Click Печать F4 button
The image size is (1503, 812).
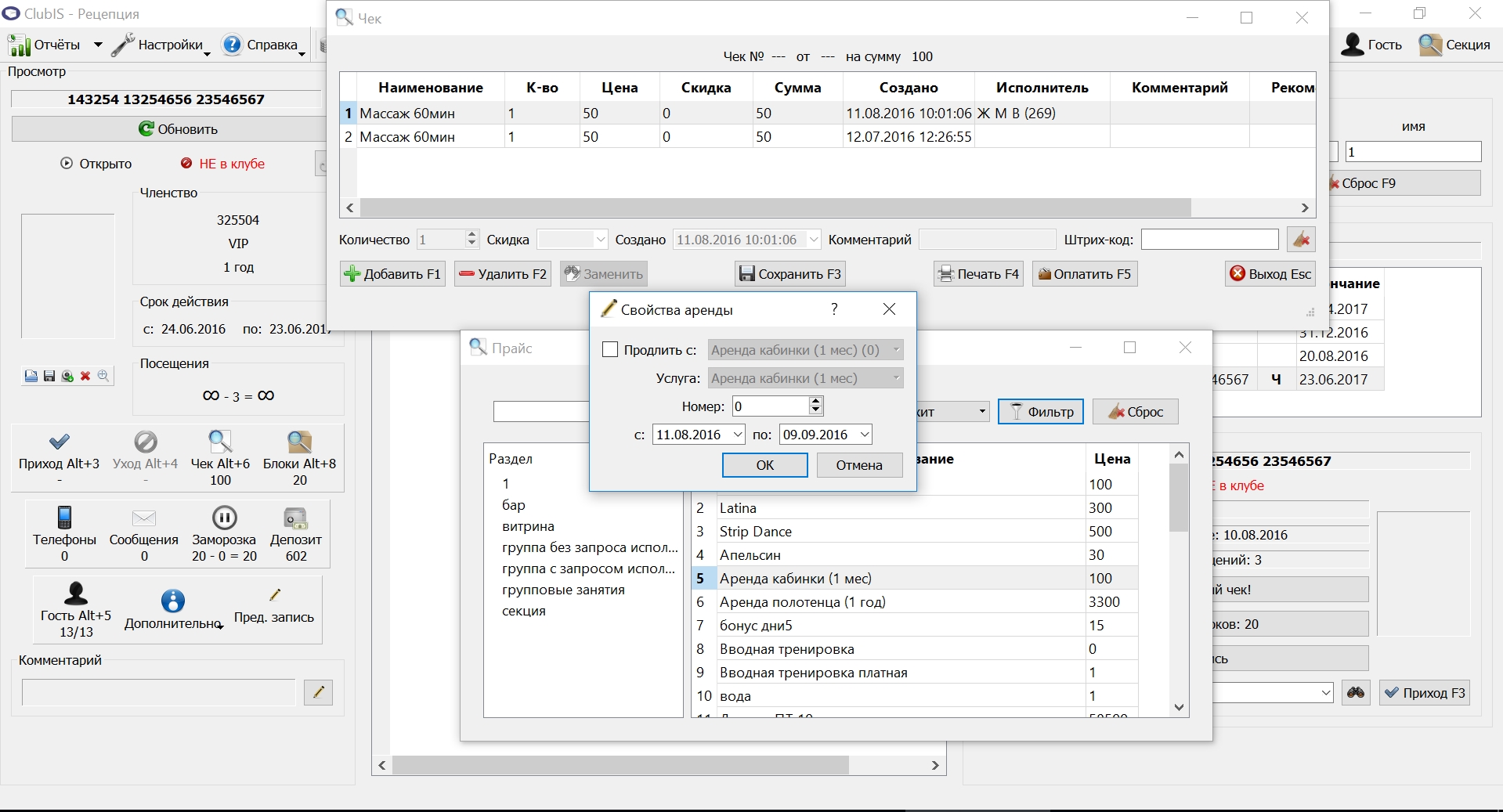tap(978, 274)
